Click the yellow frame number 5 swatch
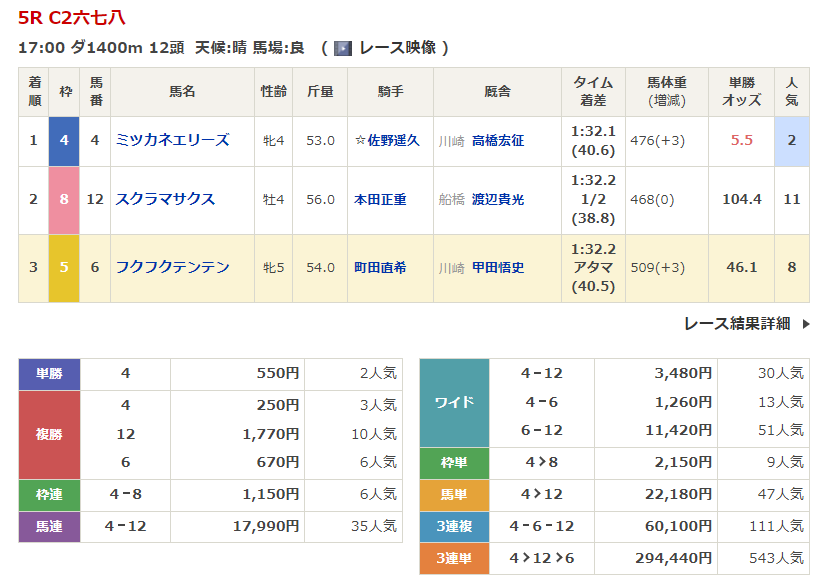 pyautogui.click(x=65, y=268)
